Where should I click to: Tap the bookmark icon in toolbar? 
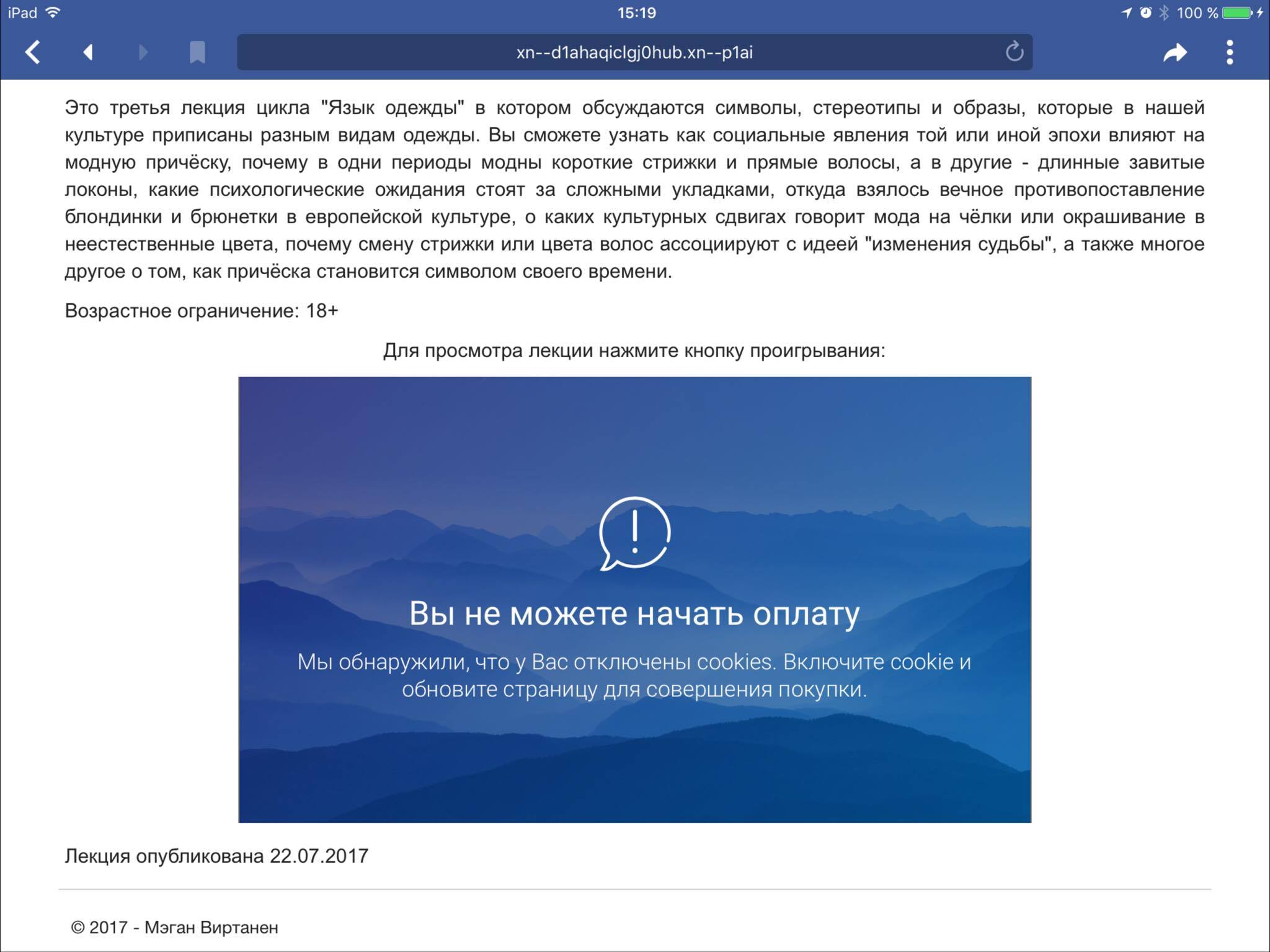[197, 52]
